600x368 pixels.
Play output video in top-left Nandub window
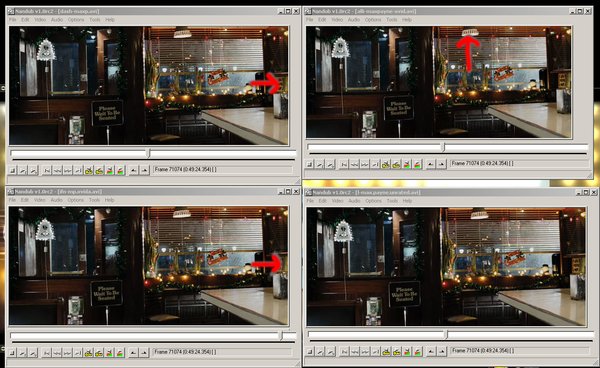pyautogui.click(x=33, y=170)
